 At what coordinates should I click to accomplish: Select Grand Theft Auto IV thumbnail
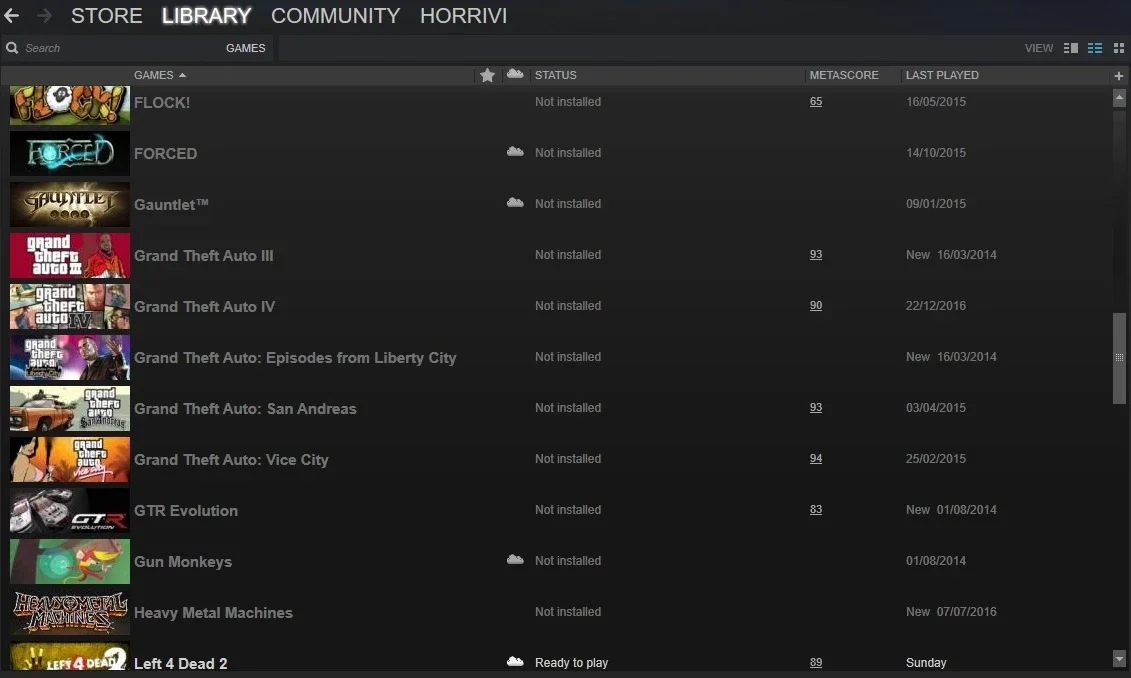tap(70, 307)
